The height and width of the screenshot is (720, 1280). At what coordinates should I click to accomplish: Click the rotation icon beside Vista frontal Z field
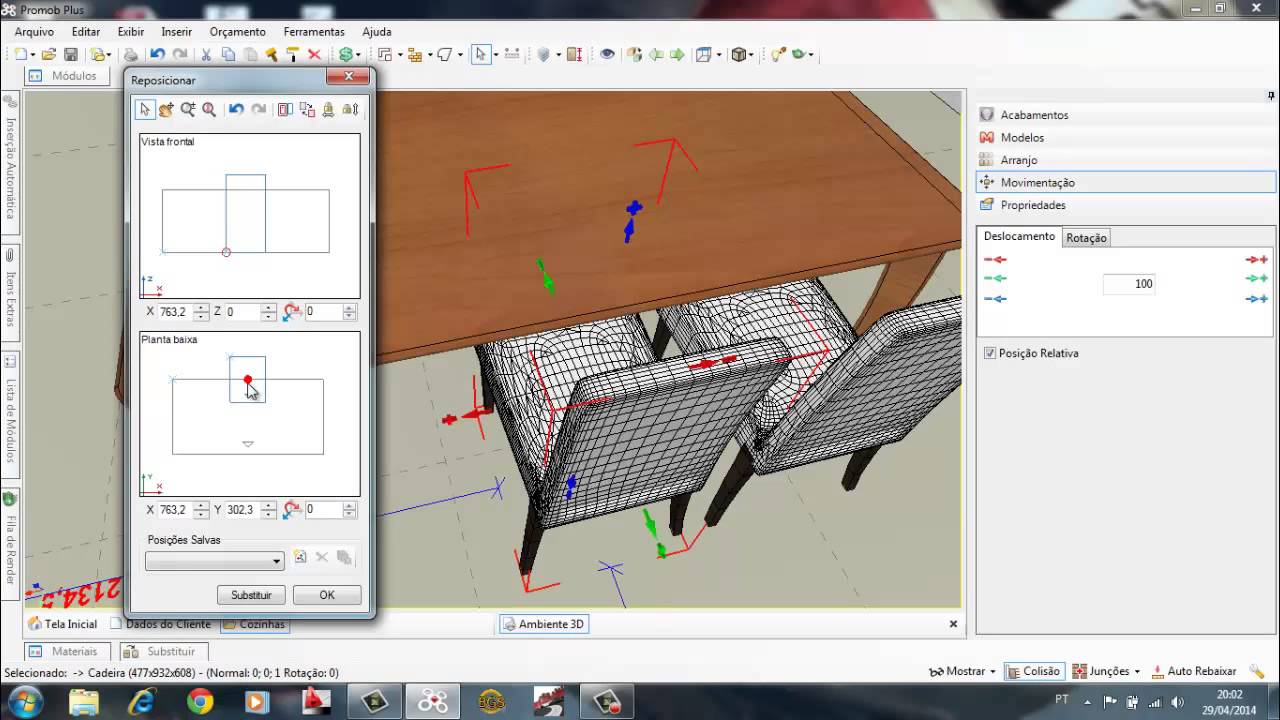(x=292, y=312)
